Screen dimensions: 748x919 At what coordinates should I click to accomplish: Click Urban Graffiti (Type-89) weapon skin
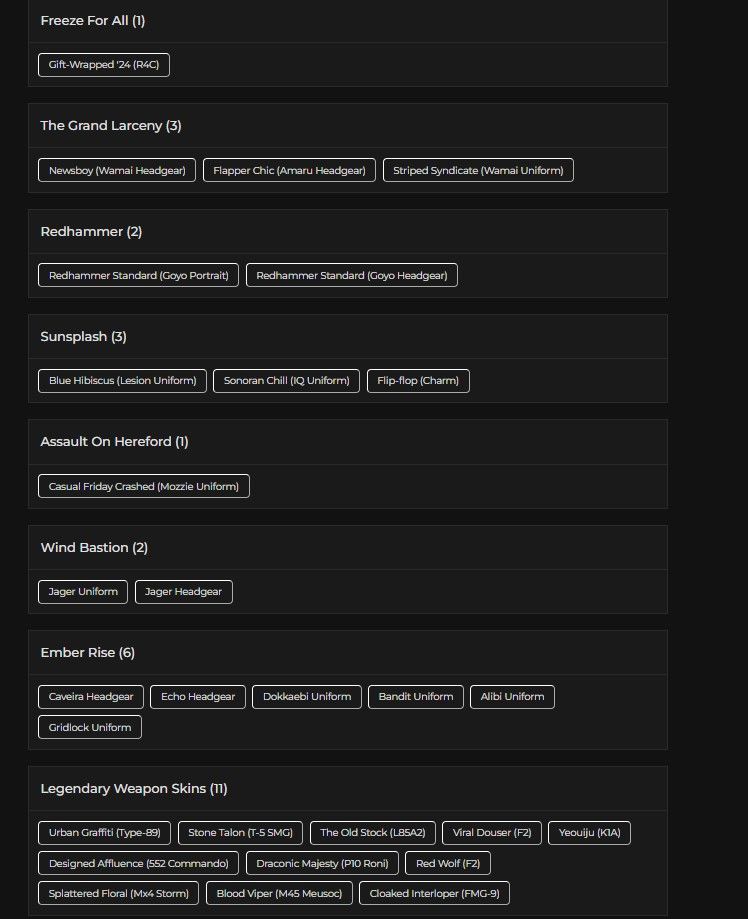tap(104, 833)
